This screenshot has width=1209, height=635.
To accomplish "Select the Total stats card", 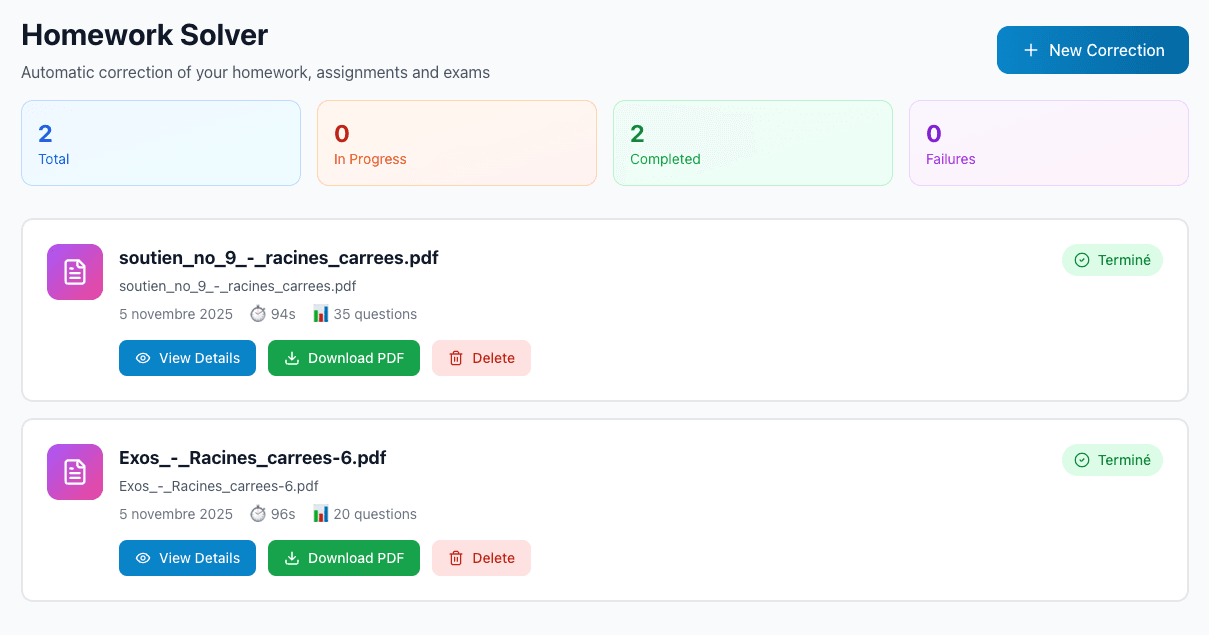I will pyautogui.click(x=161, y=143).
